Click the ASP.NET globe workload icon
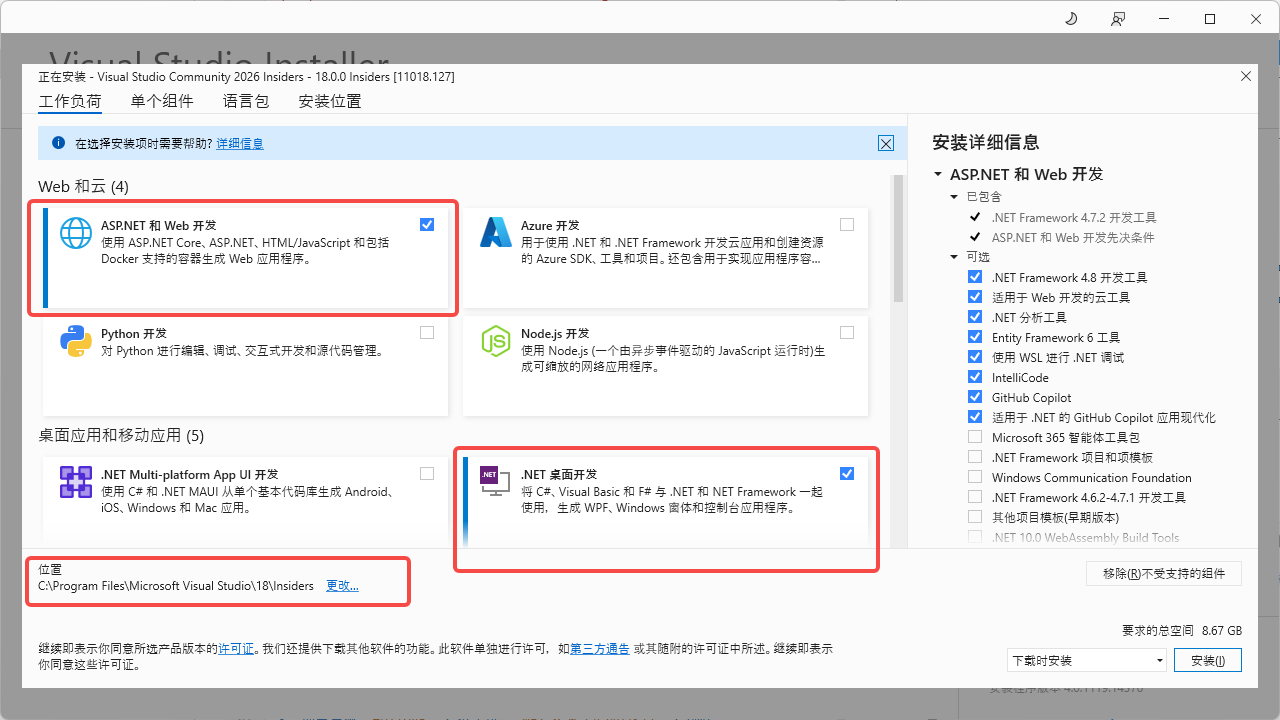 (76, 232)
